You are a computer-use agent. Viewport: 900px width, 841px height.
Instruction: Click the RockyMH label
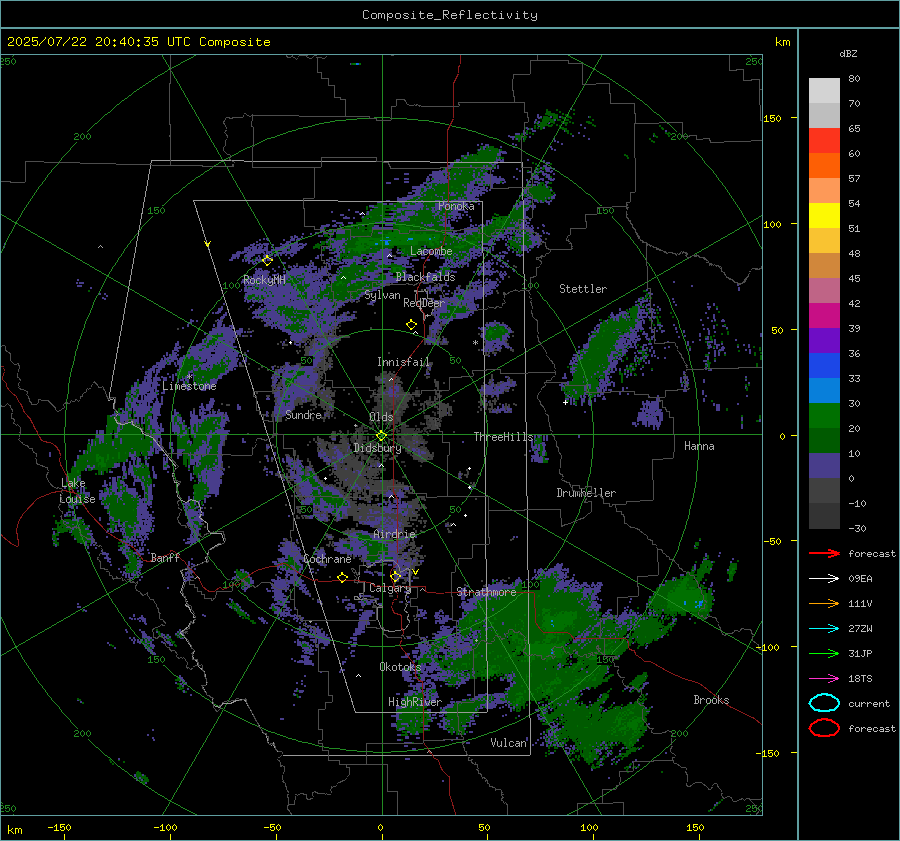(x=264, y=280)
